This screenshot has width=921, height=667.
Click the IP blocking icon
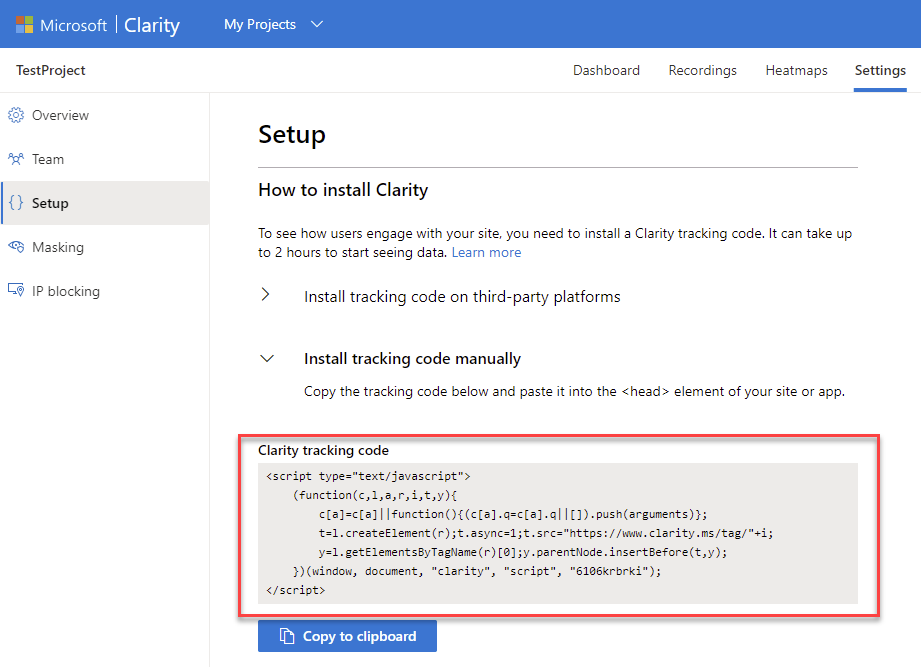(x=16, y=291)
